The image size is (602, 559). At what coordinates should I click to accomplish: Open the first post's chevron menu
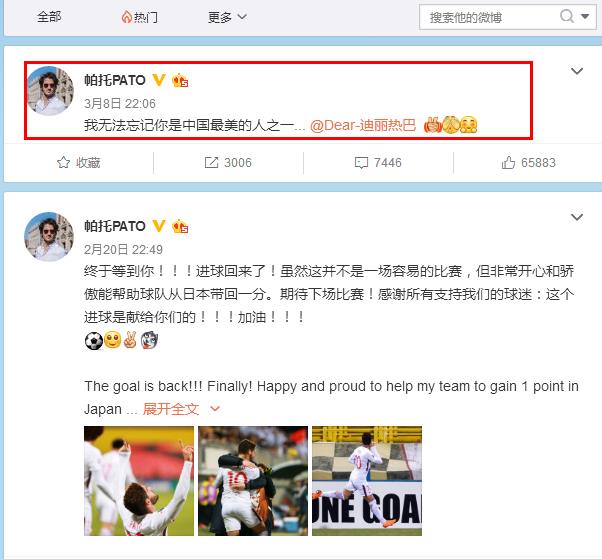[x=577, y=71]
